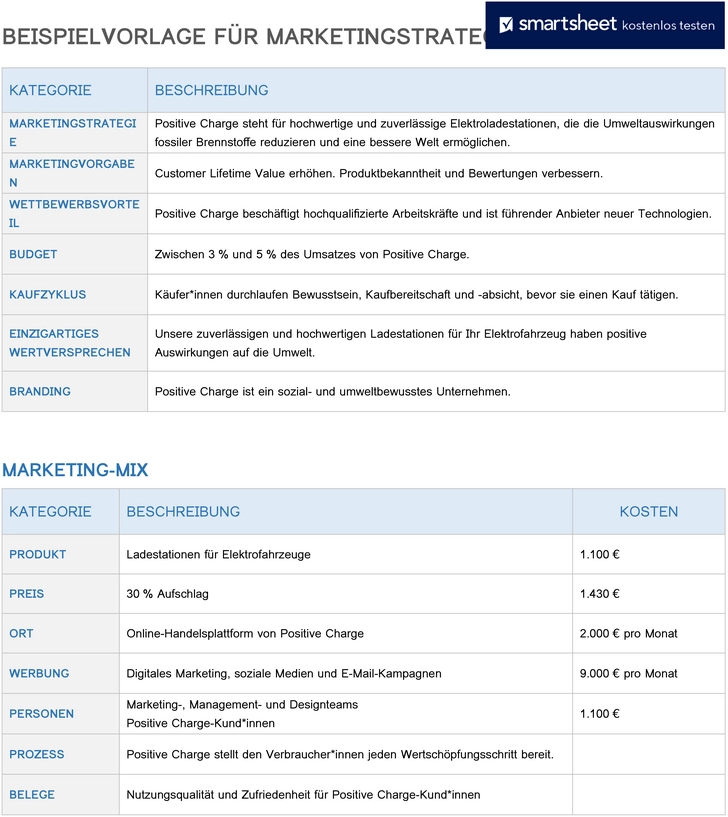
Task: Click the Käufer*innen durchlaufen Bewusstsein description
Action: coord(416,294)
